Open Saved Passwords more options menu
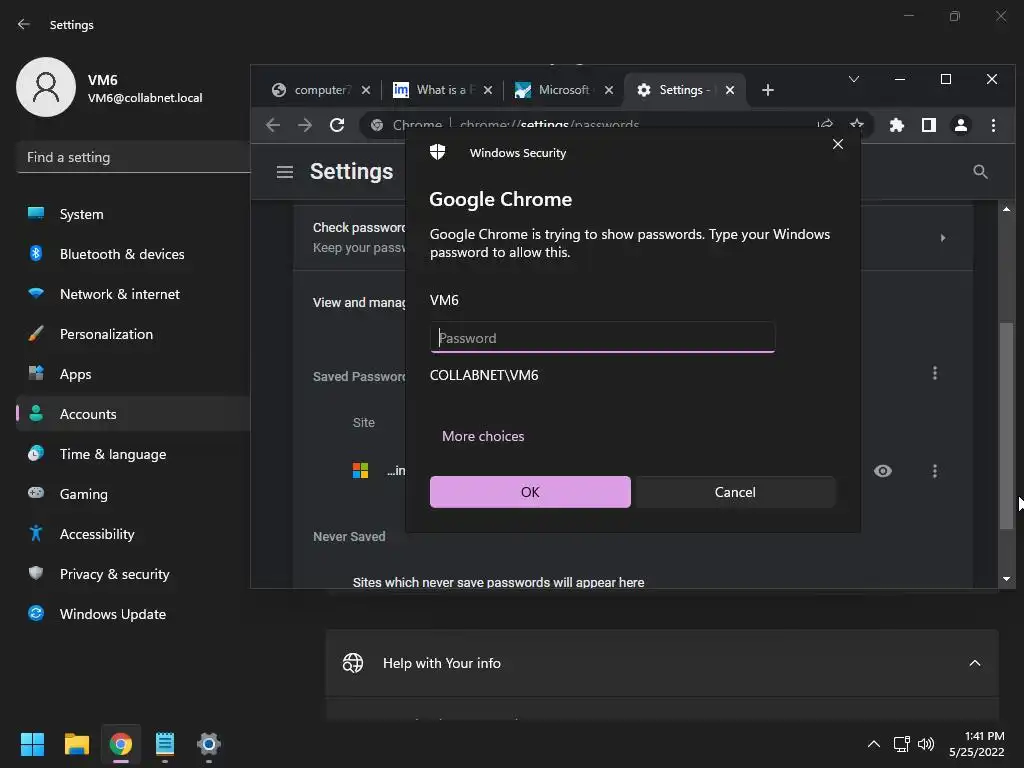The width and height of the screenshot is (1024, 768). (x=935, y=373)
